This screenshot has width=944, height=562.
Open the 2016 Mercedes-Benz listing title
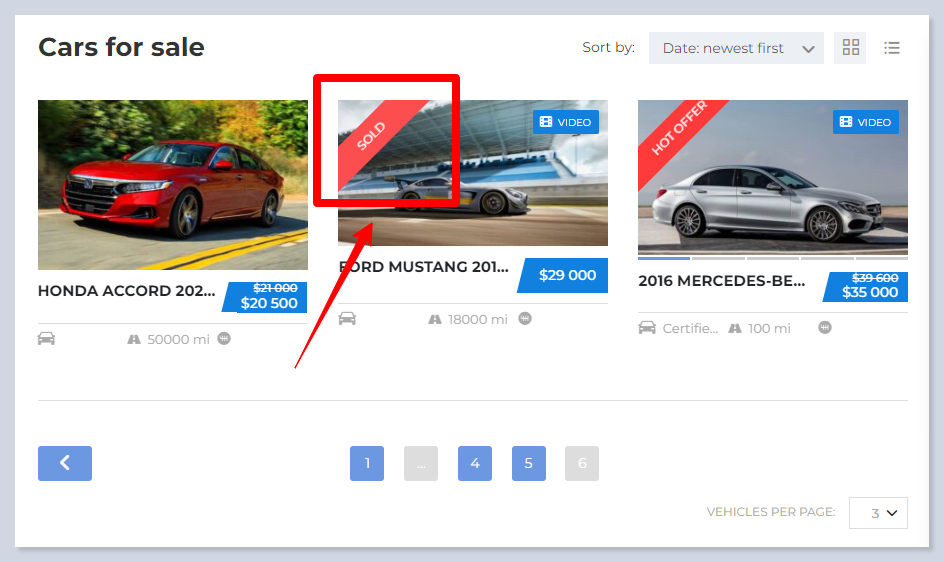pyautogui.click(x=721, y=281)
